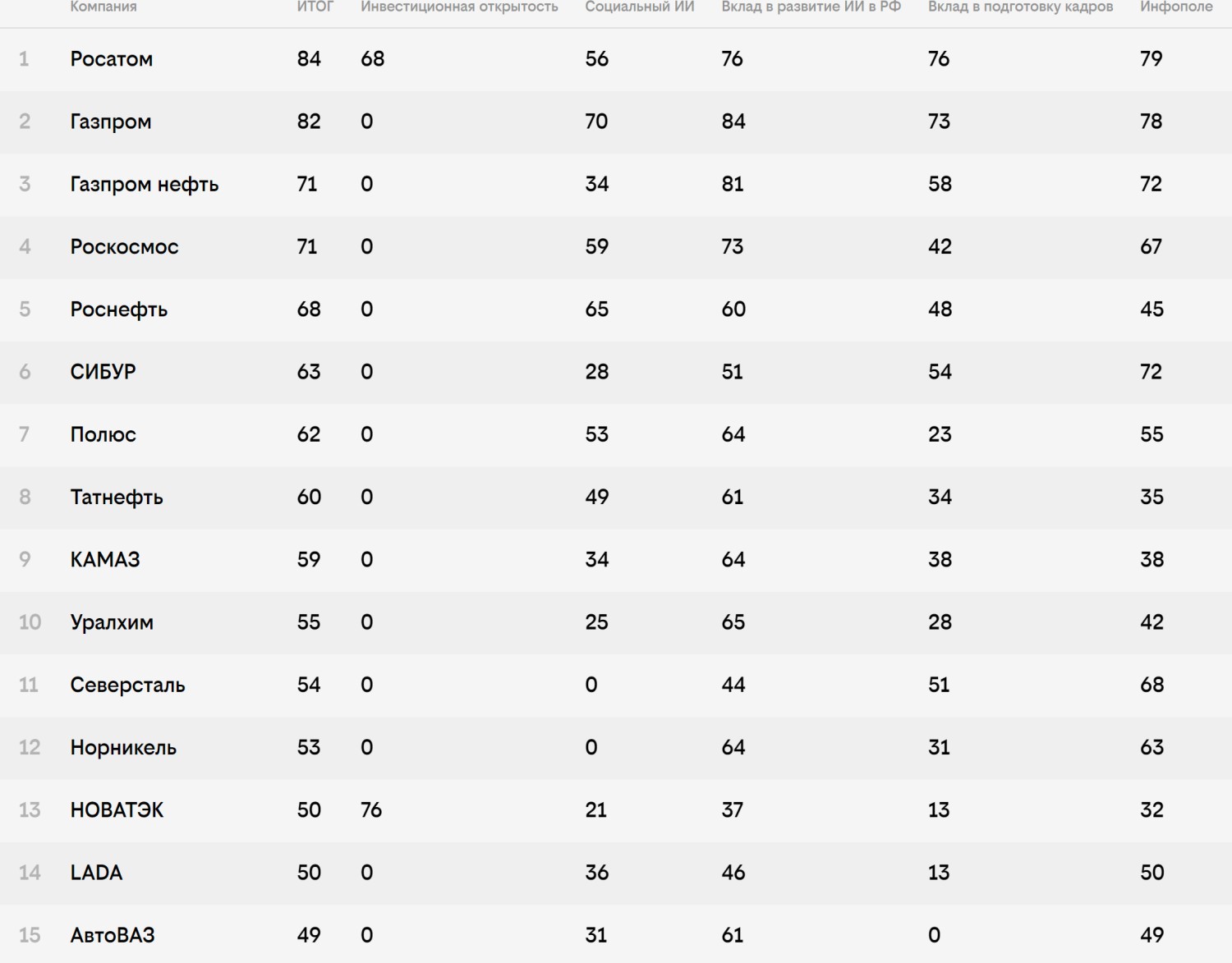Click Вклад в развитие ИИ в РФ header

(x=811, y=7)
